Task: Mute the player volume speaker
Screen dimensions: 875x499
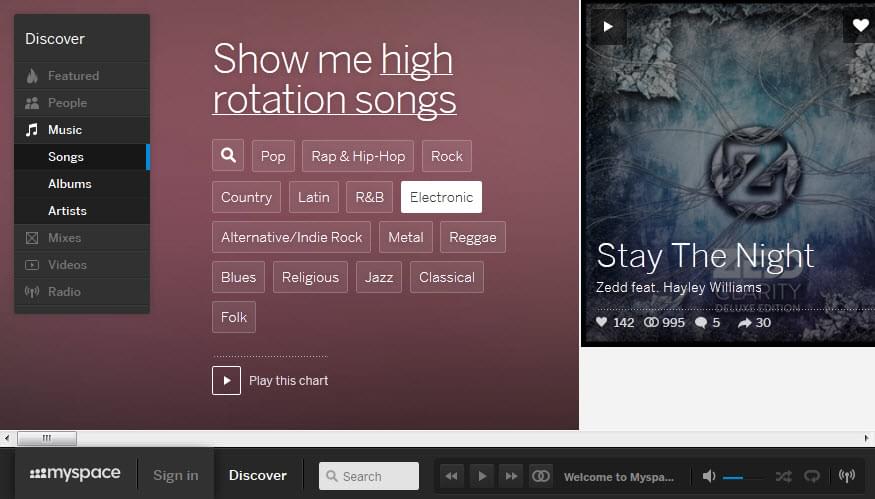Action: point(709,476)
